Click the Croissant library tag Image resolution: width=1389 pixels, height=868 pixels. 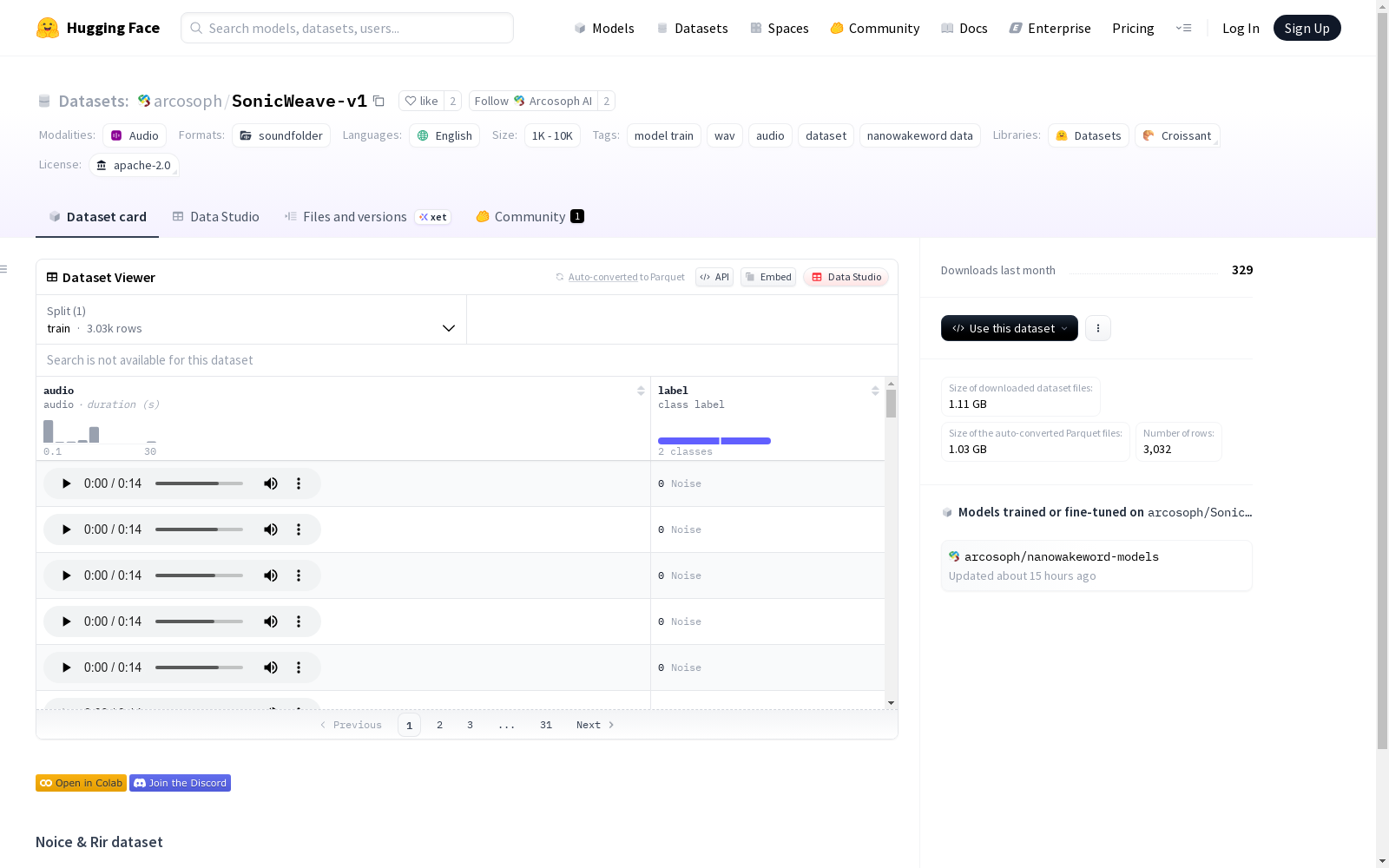[x=1177, y=135]
